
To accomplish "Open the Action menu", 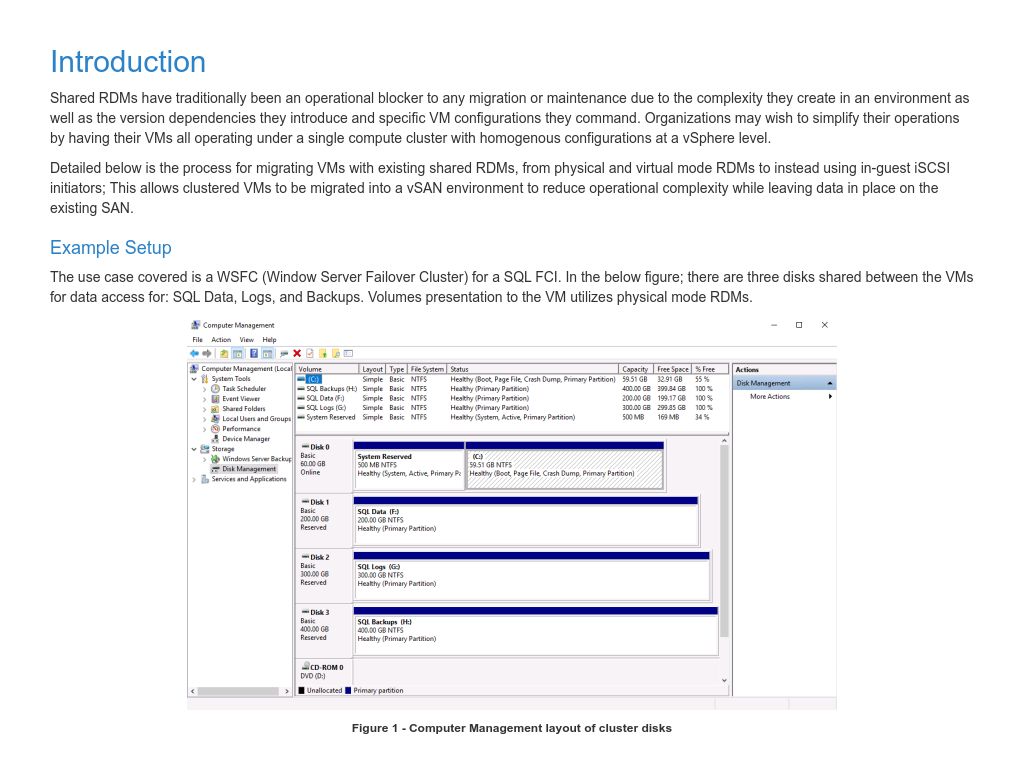I will click(220, 339).
